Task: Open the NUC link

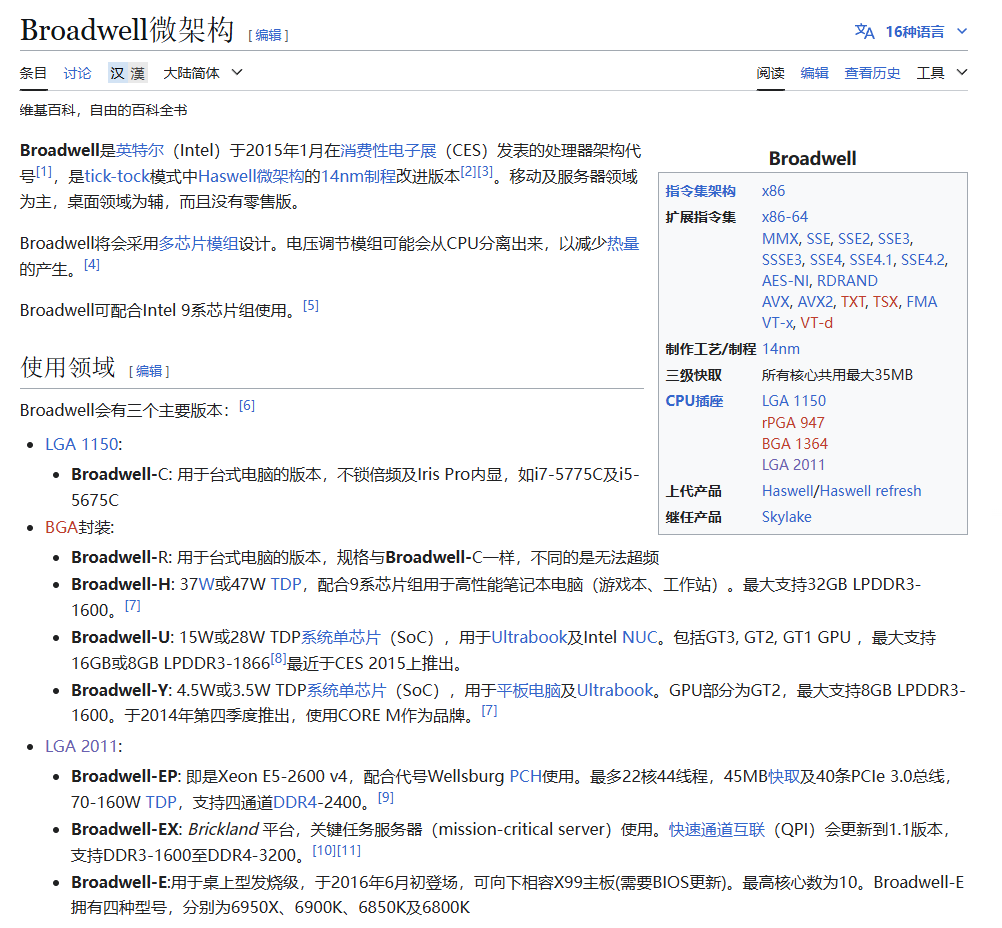Action: (x=640, y=637)
